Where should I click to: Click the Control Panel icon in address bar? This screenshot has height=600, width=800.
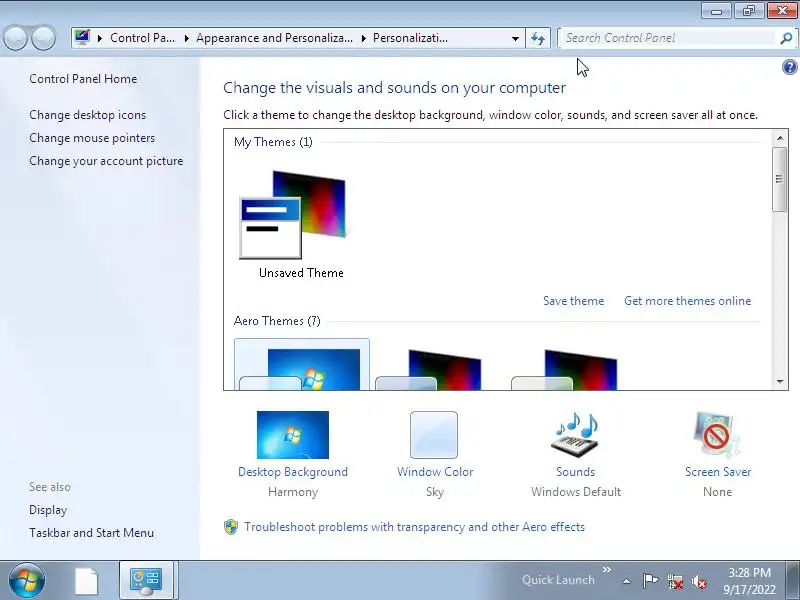82,38
